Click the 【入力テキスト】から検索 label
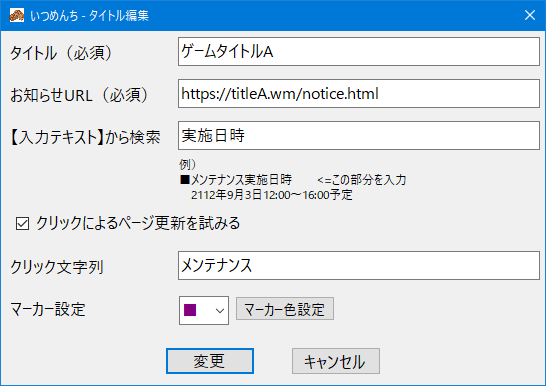The width and height of the screenshot is (546, 386). click(x=85, y=137)
